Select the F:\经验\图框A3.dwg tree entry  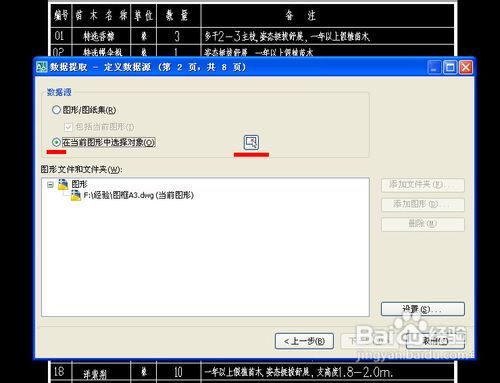click(138, 195)
